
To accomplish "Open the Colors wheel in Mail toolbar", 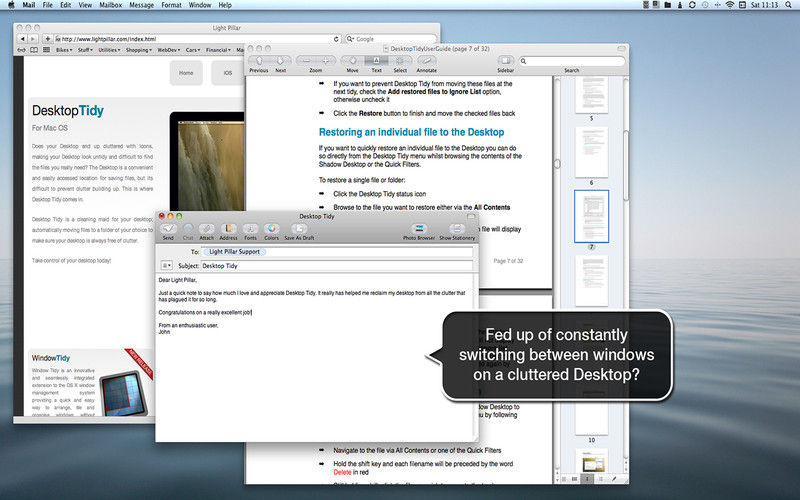I will 271,229.
